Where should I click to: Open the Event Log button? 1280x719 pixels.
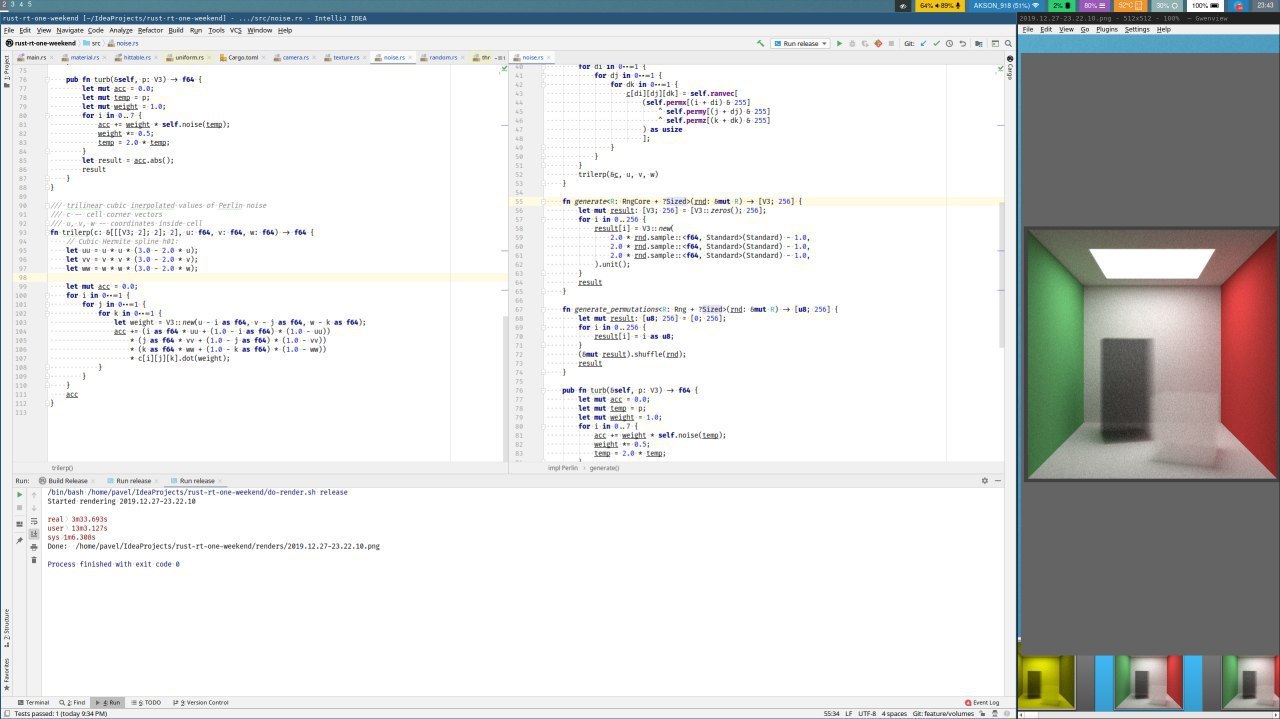point(981,703)
